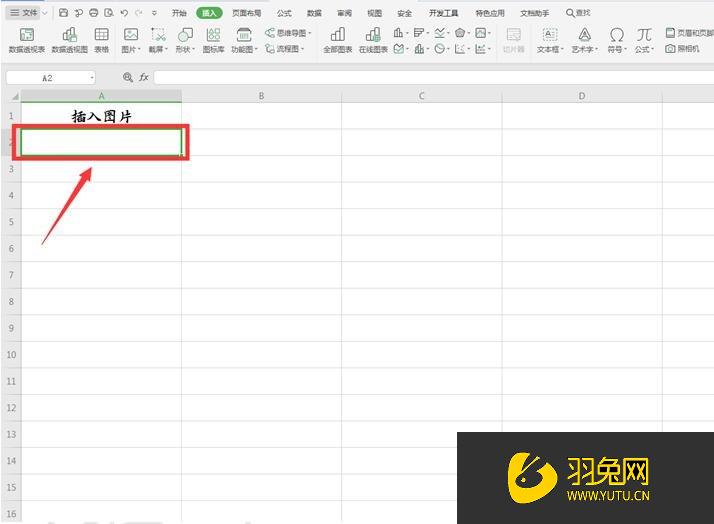
Task: Open the 符号 dropdown arrow
Action: (626, 49)
